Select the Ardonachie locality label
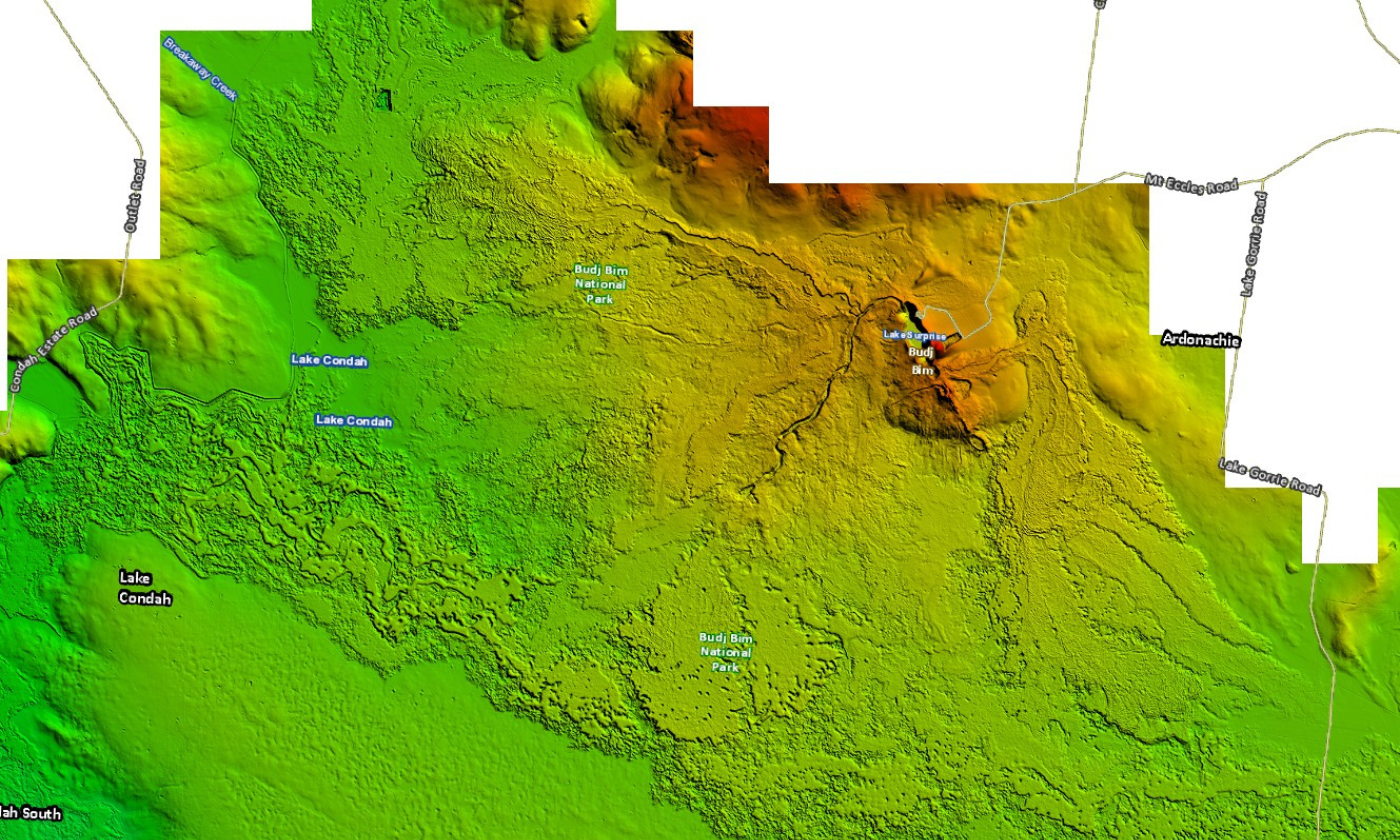The image size is (1400, 840). click(x=1201, y=340)
